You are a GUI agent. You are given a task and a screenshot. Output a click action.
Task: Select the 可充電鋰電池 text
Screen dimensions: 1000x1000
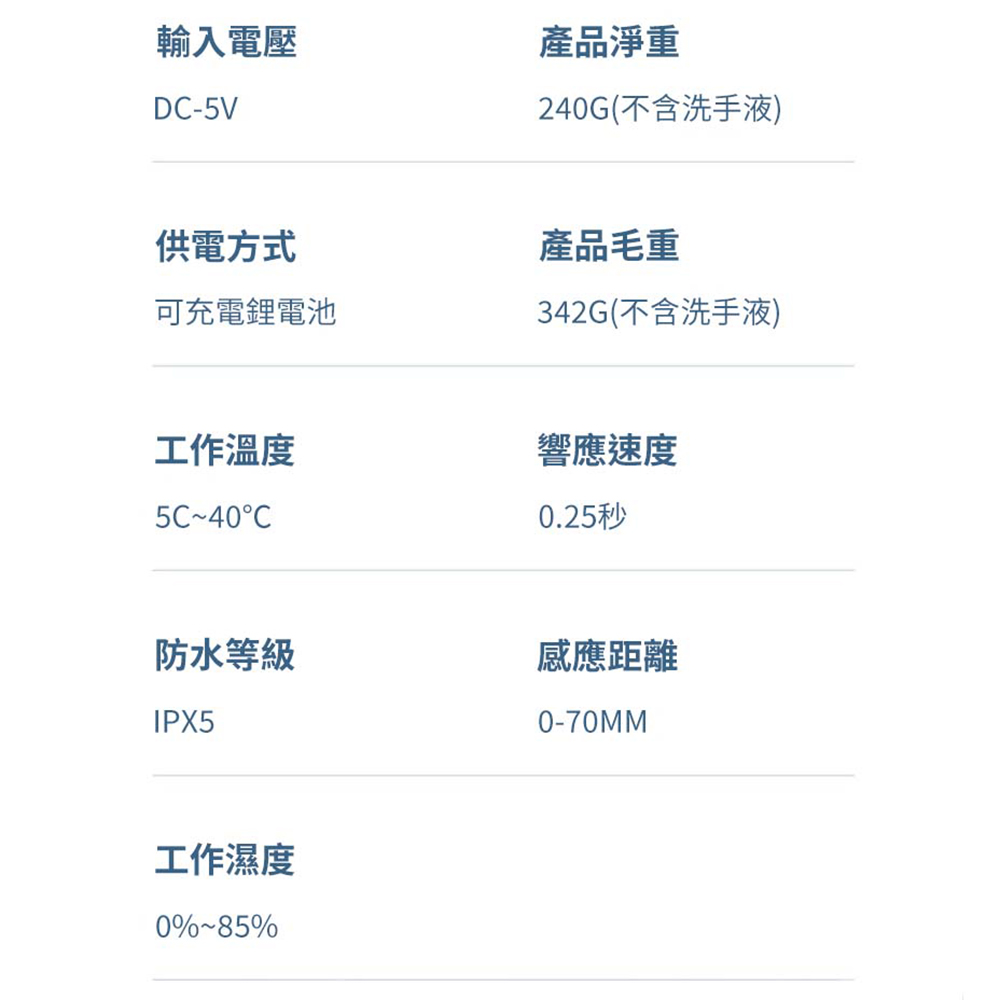click(245, 313)
